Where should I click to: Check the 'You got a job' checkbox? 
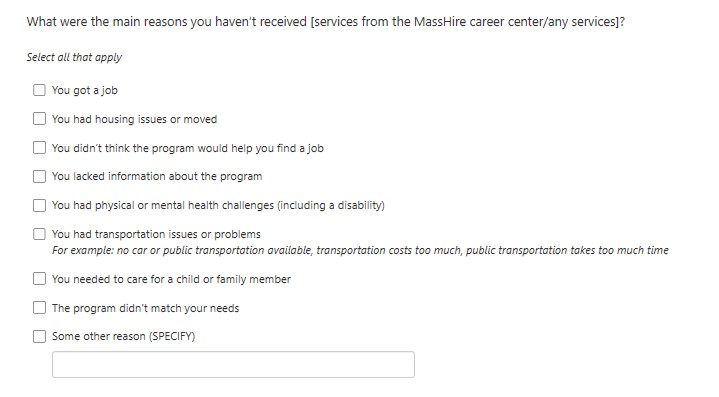[x=39, y=90]
